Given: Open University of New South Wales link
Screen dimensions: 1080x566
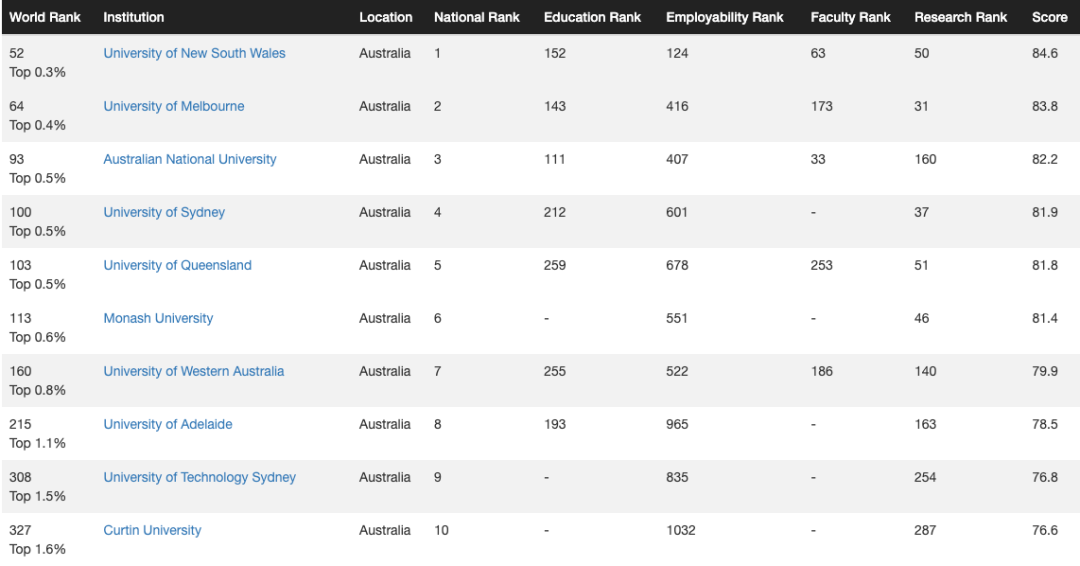Looking at the screenshot, I should (194, 53).
